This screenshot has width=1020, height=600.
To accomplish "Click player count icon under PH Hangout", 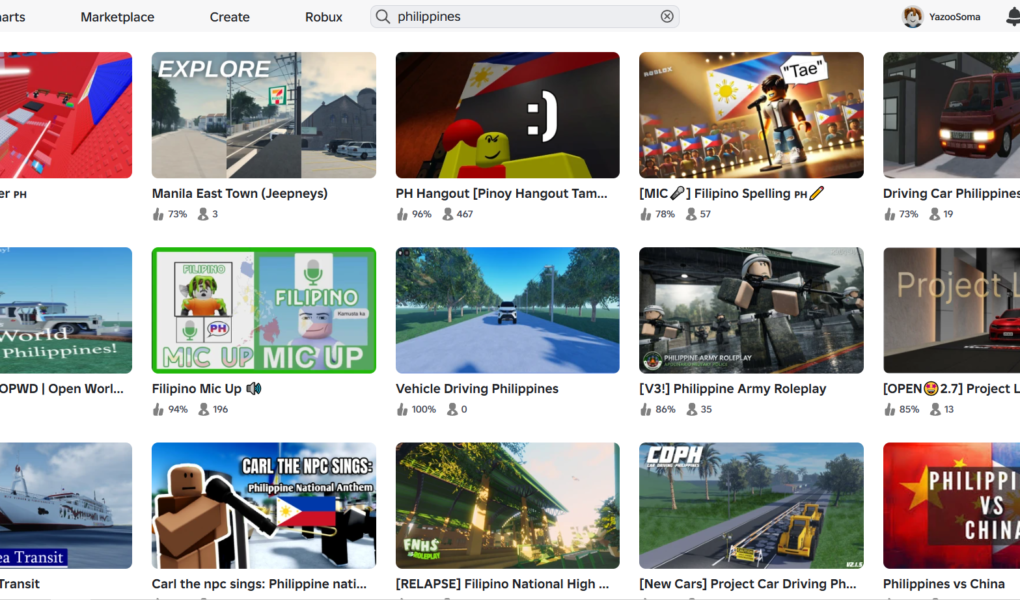I will pos(448,214).
